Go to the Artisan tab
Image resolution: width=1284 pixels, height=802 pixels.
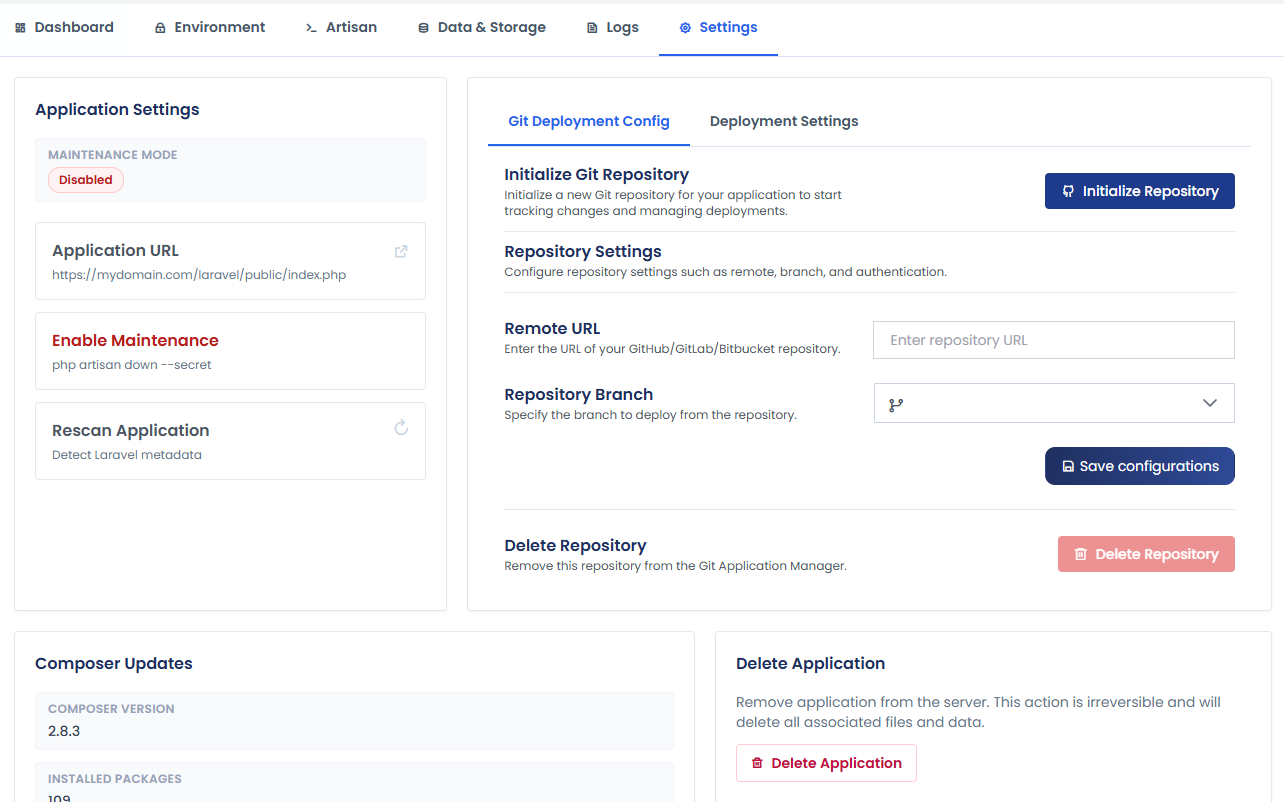(341, 28)
